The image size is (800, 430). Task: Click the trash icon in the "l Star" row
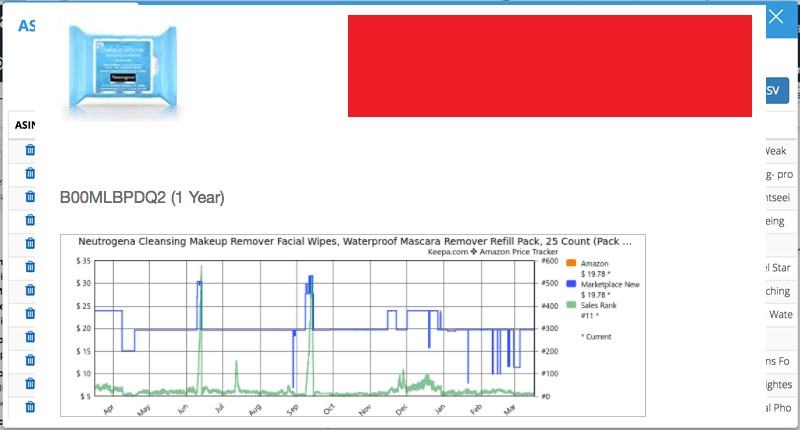coord(30,266)
